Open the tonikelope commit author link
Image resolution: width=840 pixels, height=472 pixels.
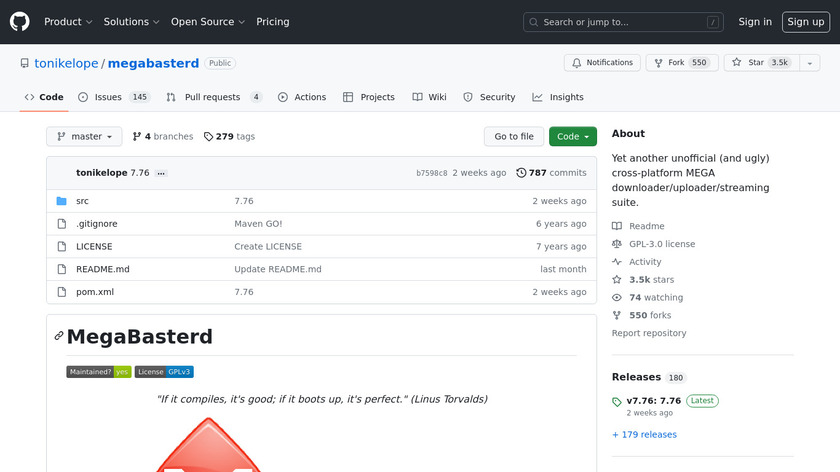pyautogui.click(x=102, y=173)
